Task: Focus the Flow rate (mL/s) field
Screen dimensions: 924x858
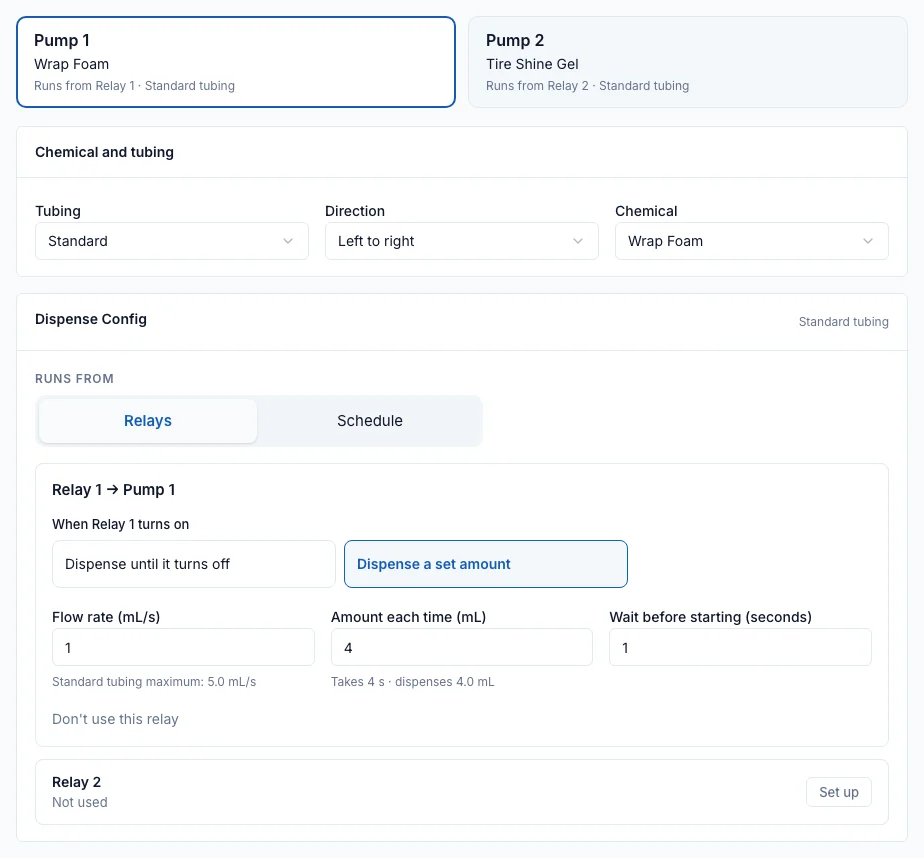Action: 183,647
